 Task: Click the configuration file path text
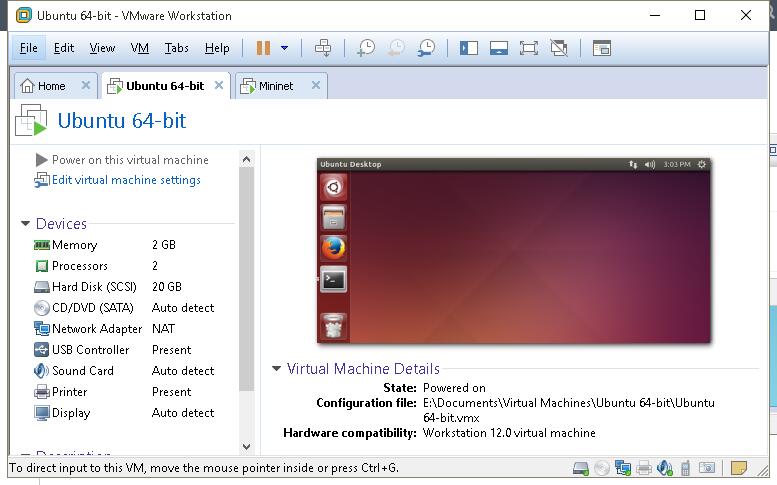[x=569, y=410]
